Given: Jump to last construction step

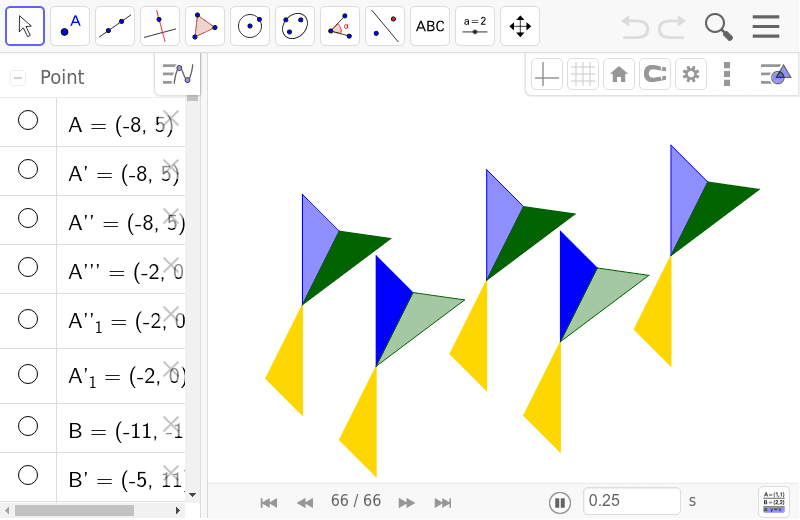Looking at the screenshot, I should [442, 503].
